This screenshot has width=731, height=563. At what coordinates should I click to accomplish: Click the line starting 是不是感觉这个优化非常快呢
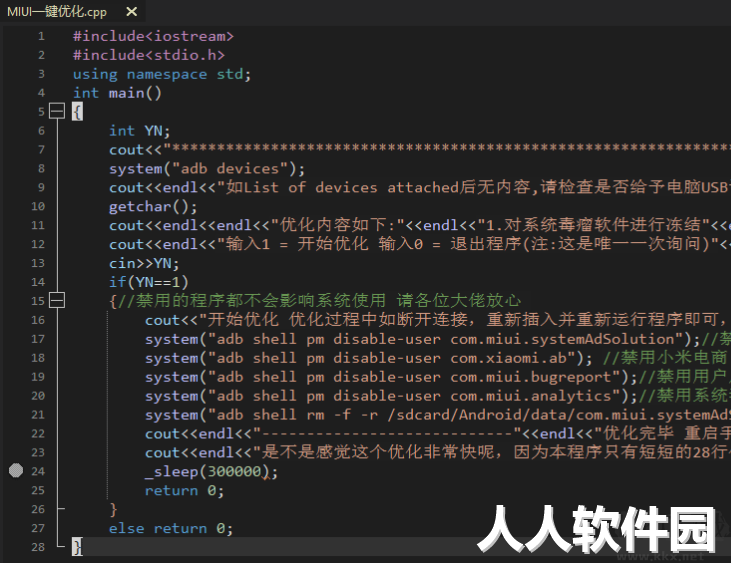438,452
